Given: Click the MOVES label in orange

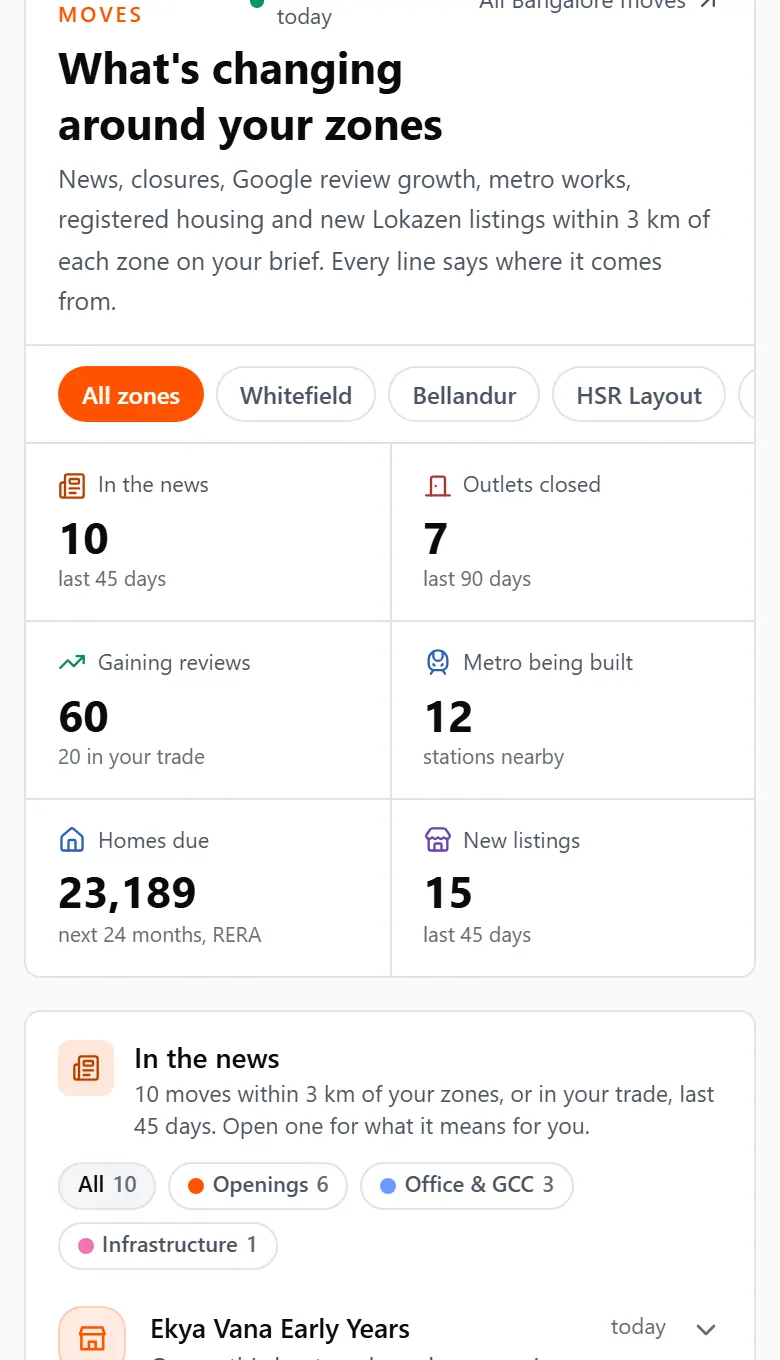Looking at the screenshot, I should point(100,14).
